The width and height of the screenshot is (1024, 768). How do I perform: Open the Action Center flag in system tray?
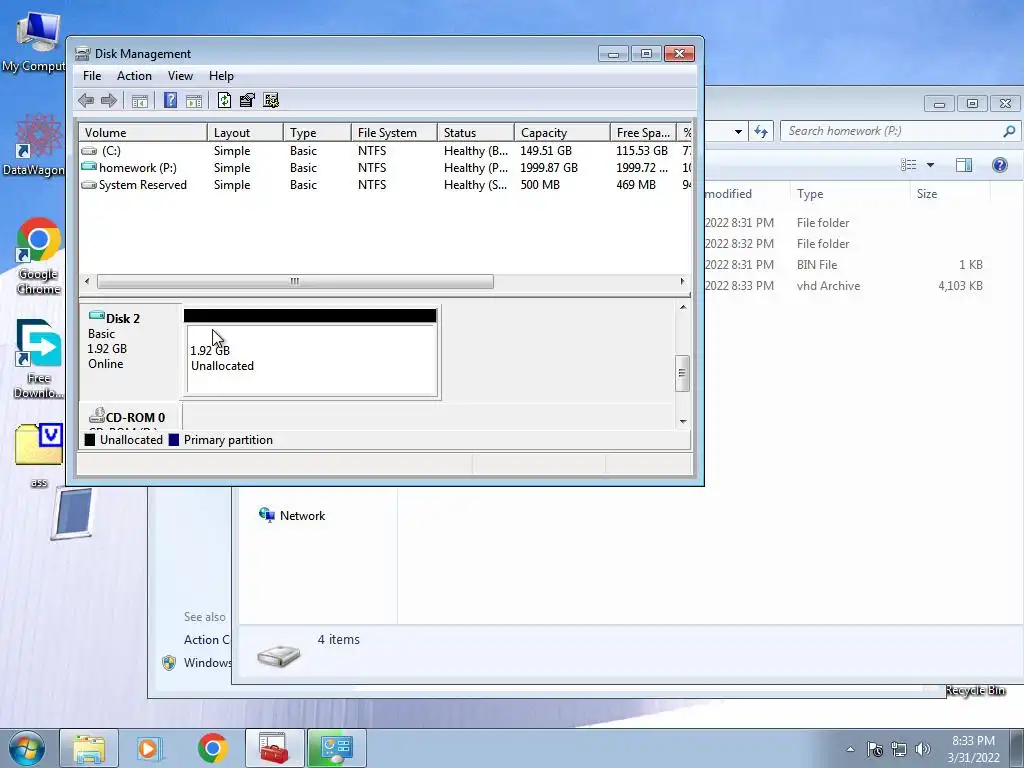[x=875, y=749]
